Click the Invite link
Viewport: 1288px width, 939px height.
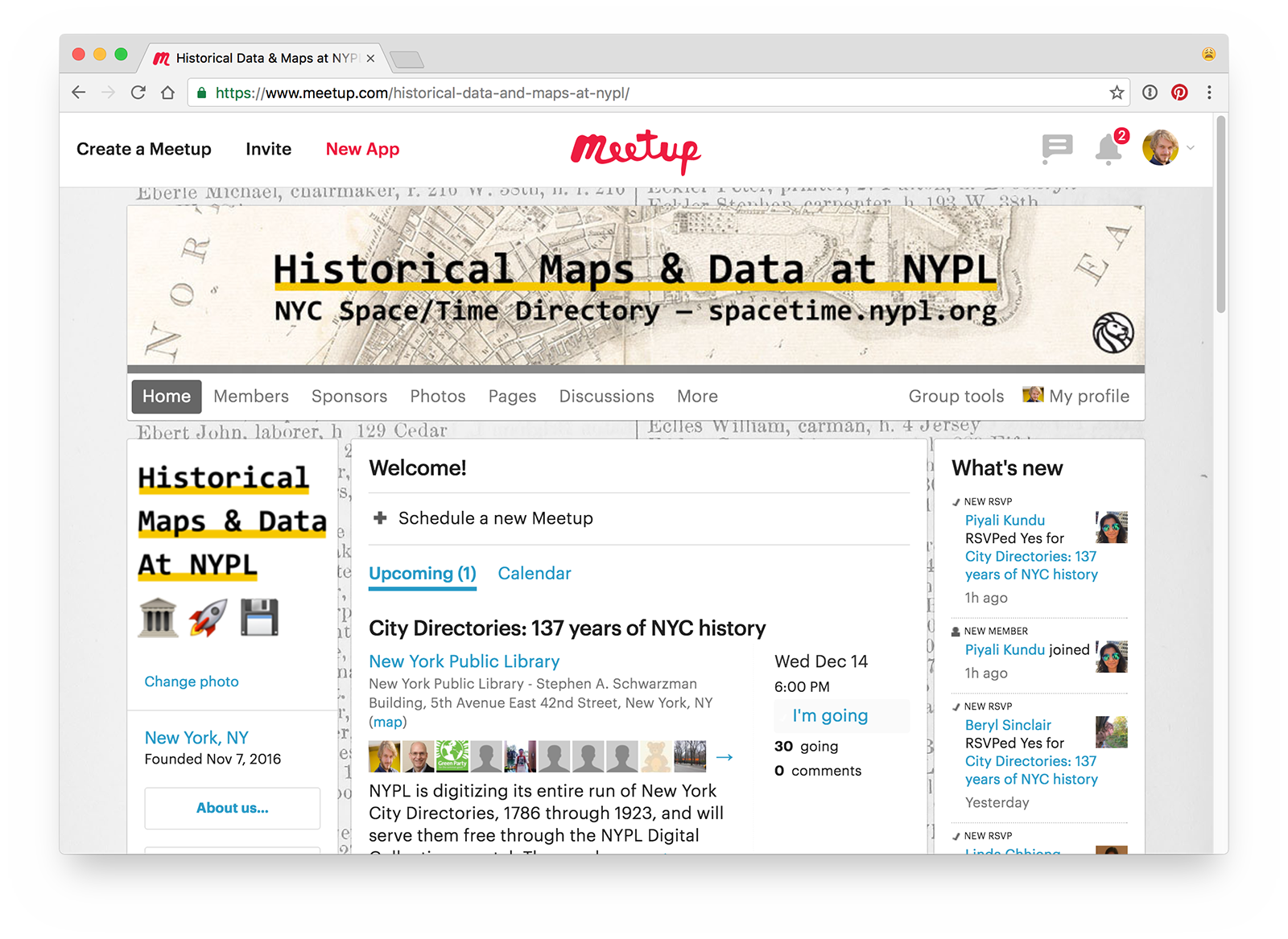269,149
